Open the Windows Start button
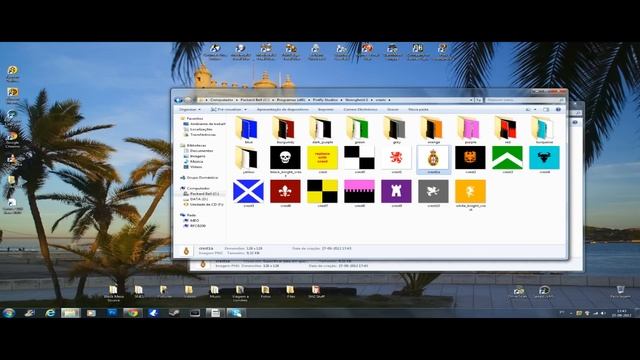The height and width of the screenshot is (360, 640). point(9,313)
